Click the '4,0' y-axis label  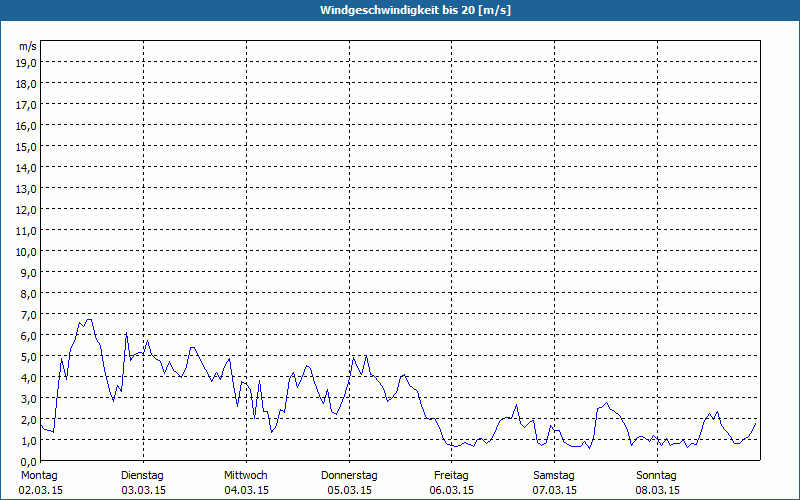28,378
